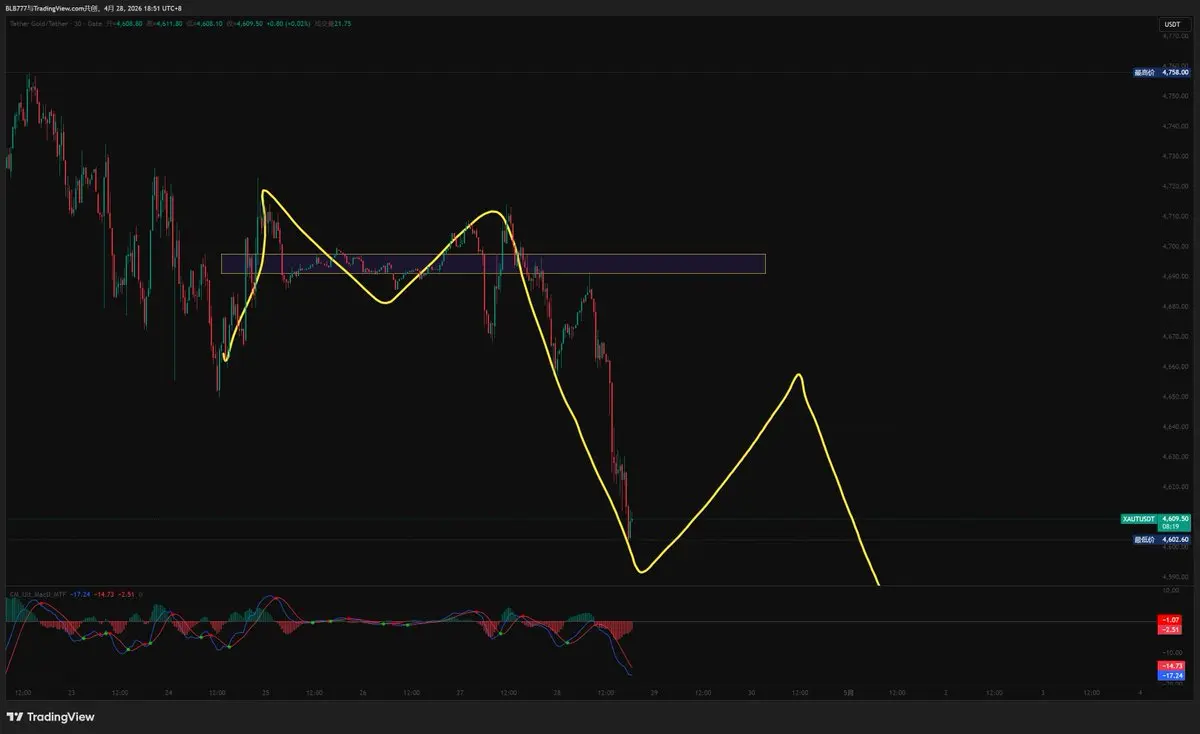
Task: Click the 4,730.00 price axis label
Action: click(x=1175, y=156)
